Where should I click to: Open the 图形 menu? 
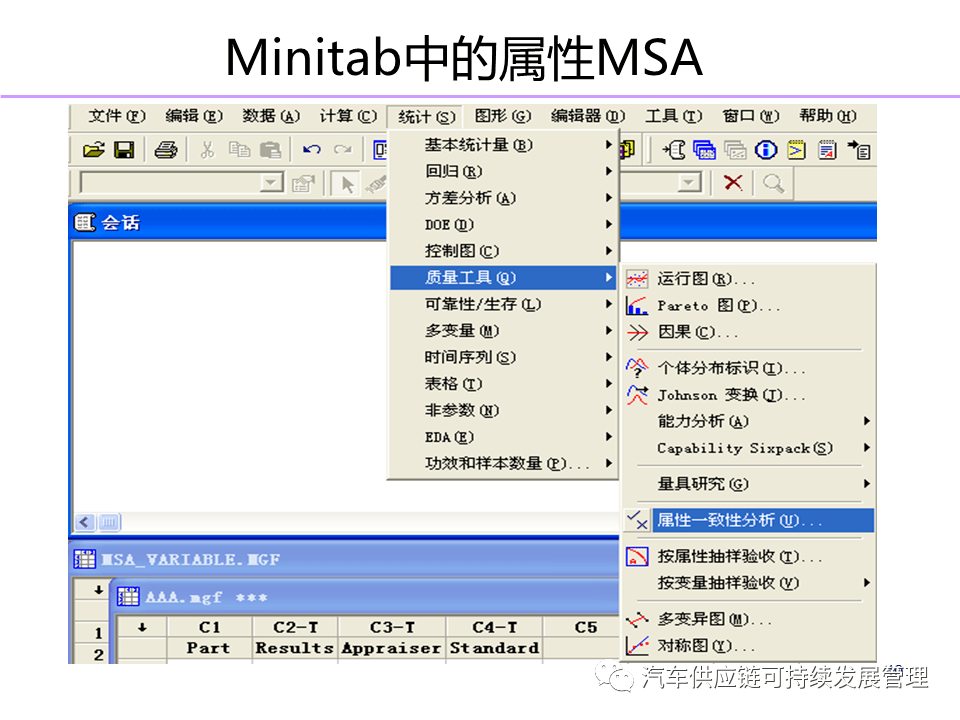pyautogui.click(x=503, y=116)
